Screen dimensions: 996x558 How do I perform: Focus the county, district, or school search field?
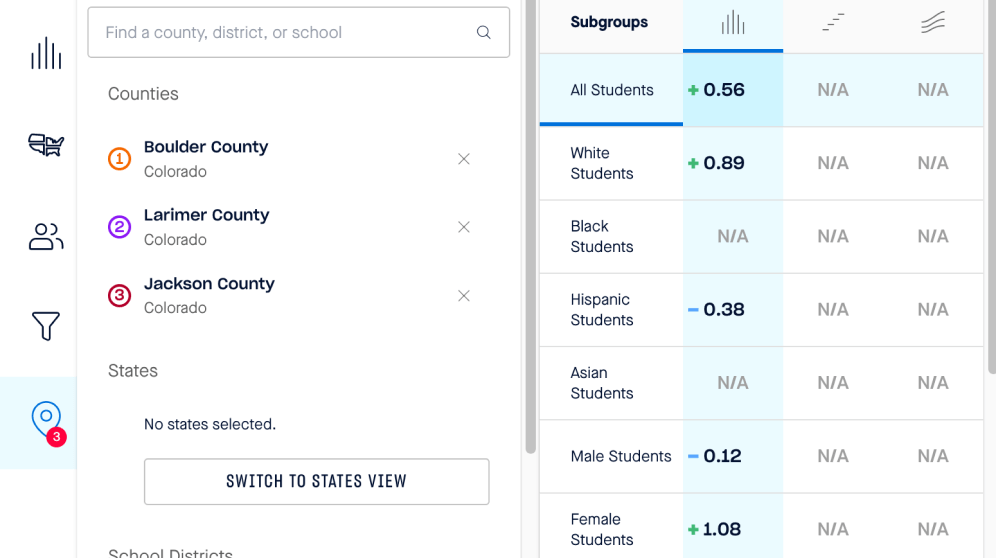(299, 32)
